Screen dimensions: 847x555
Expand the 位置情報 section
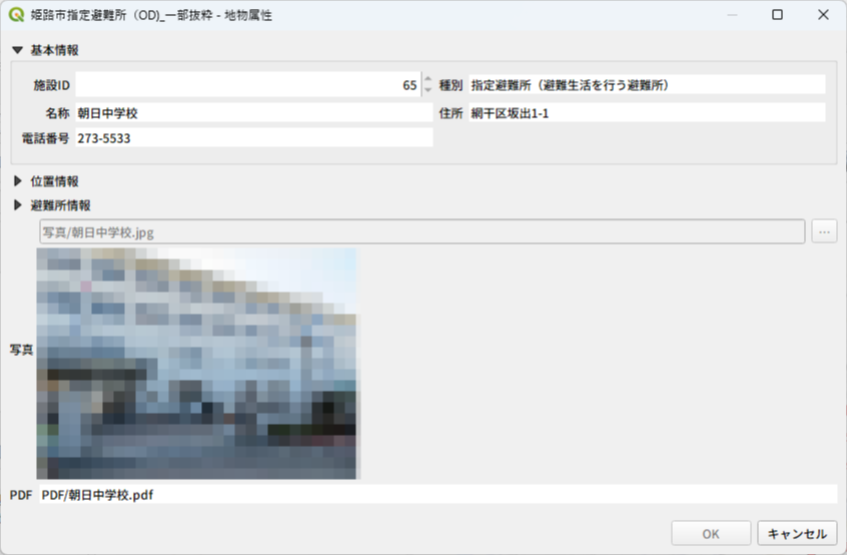pyautogui.click(x=17, y=181)
